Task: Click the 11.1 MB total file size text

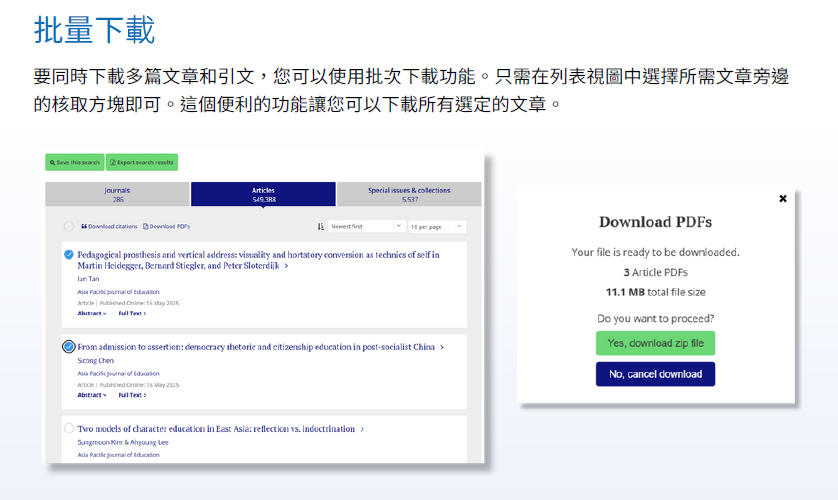Action: [x=655, y=292]
